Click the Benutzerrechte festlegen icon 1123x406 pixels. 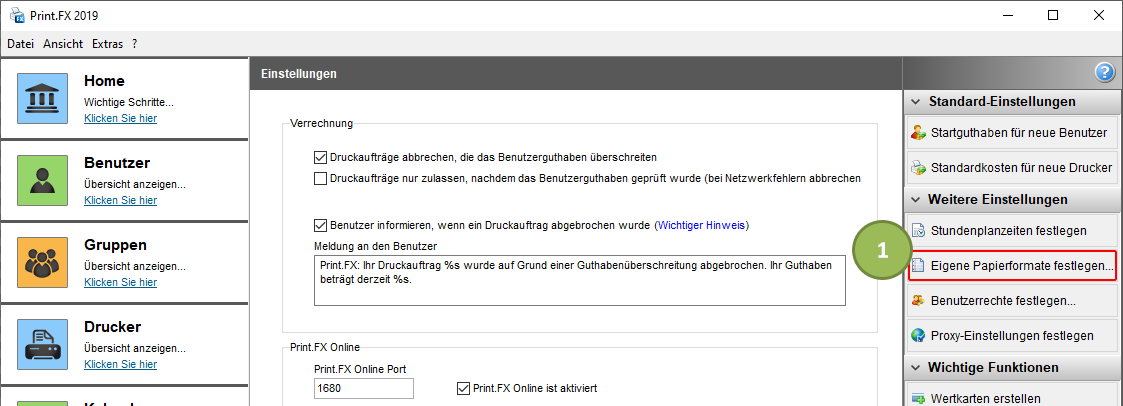point(918,301)
